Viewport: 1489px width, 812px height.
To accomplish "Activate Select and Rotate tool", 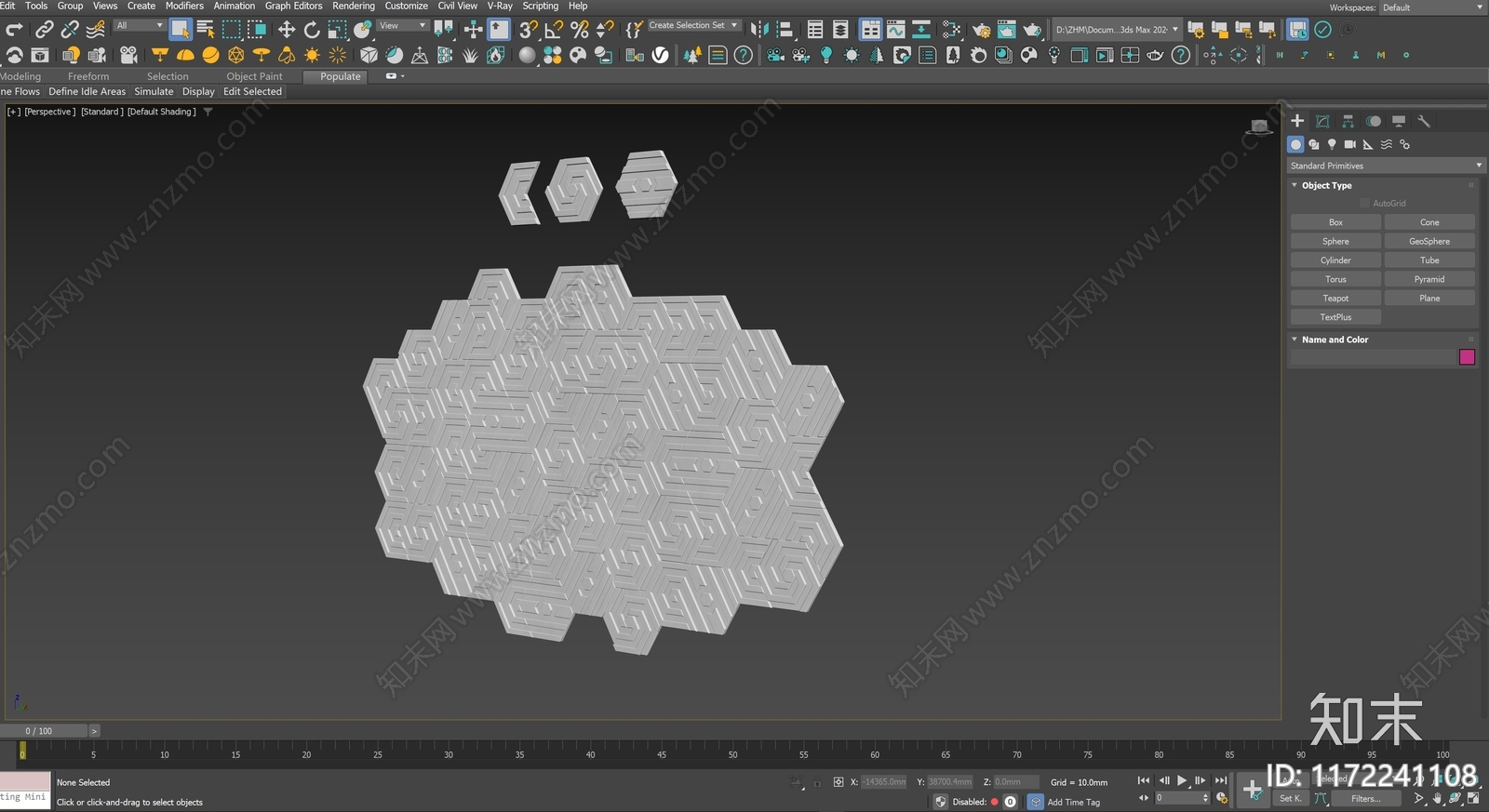I will pos(312,30).
